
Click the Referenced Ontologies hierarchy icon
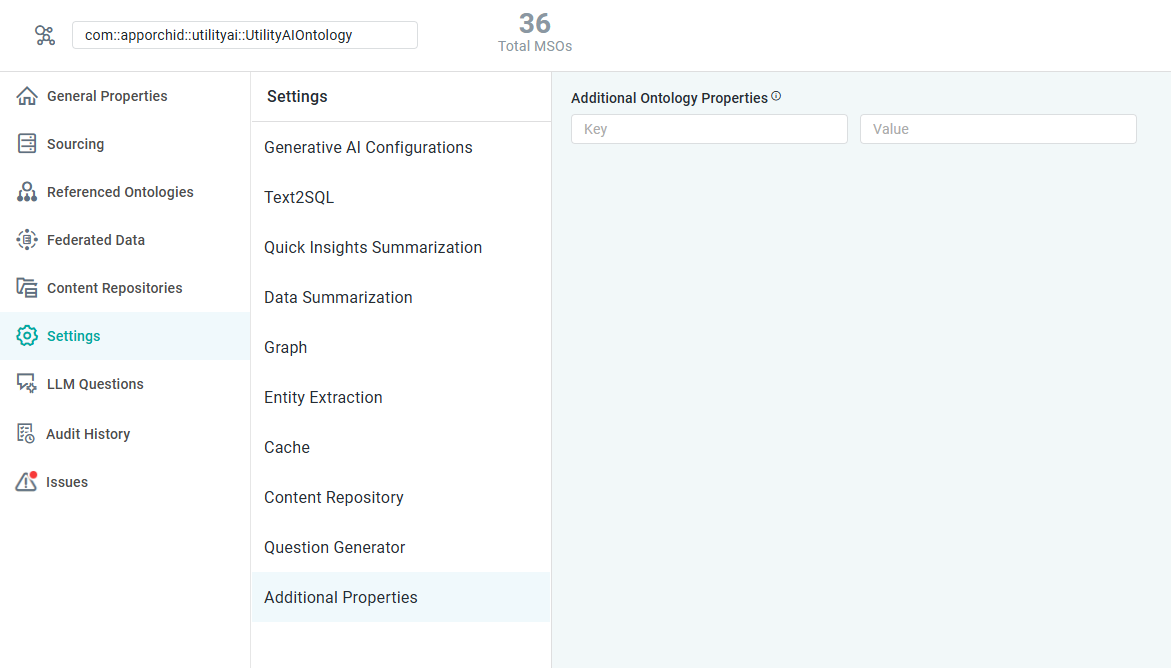(27, 192)
